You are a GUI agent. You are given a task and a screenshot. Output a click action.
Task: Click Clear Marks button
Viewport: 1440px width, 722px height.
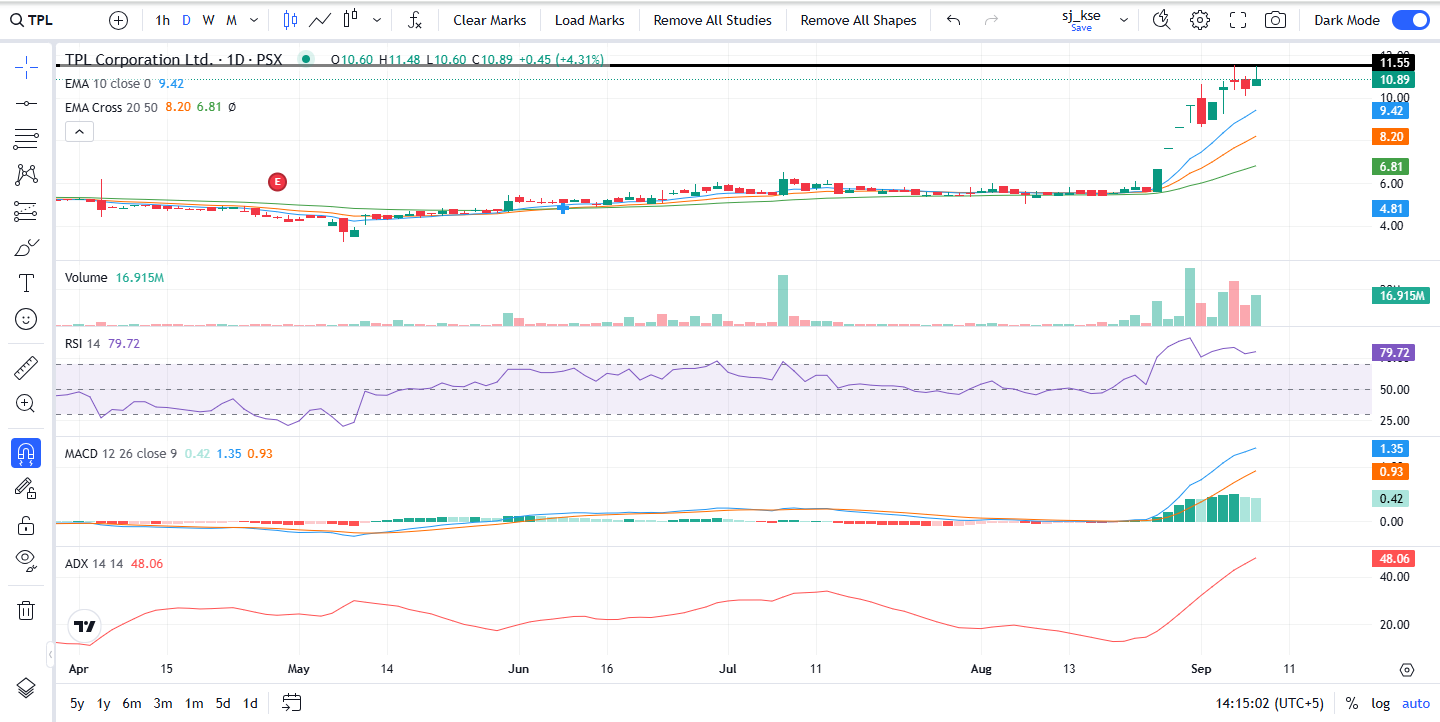[x=490, y=20]
